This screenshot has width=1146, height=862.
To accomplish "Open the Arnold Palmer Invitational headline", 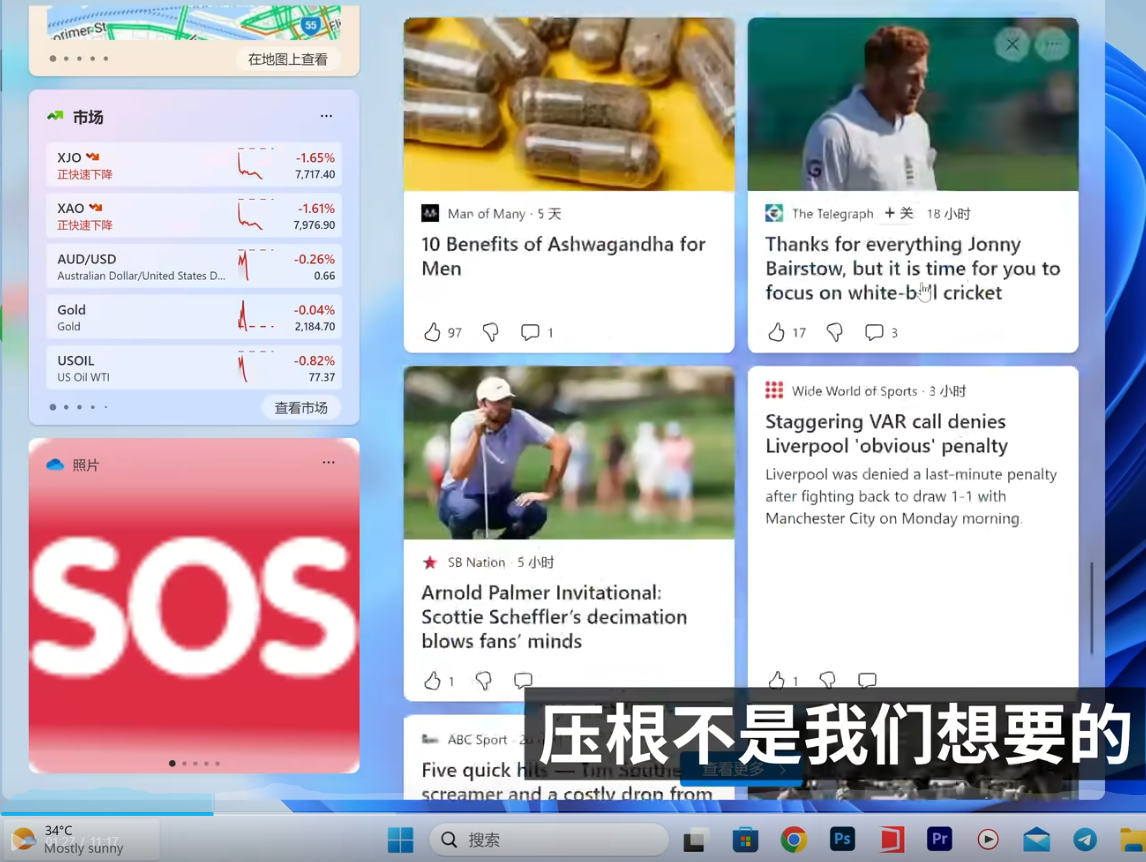I will click(x=554, y=616).
